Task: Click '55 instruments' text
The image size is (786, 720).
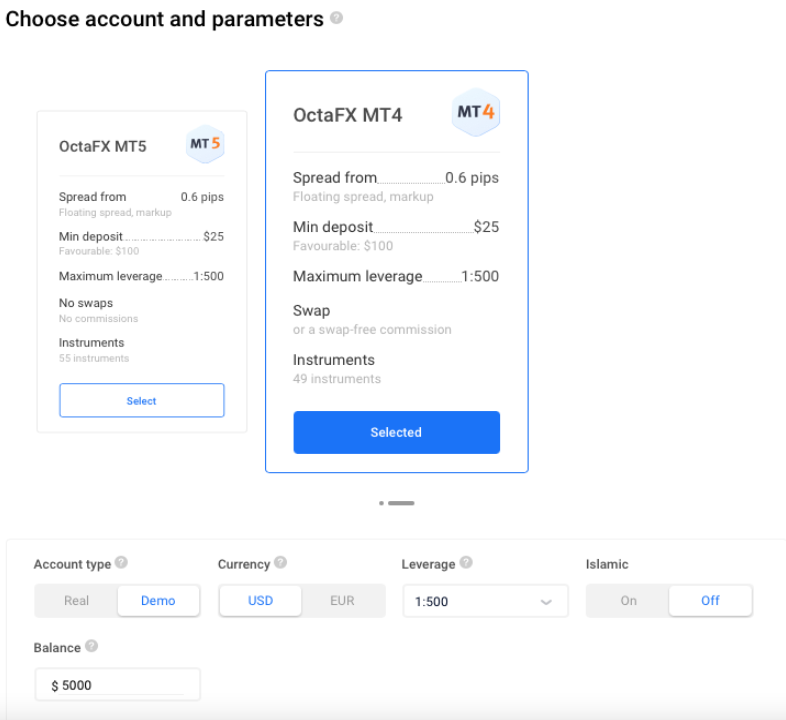Action: [94, 358]
